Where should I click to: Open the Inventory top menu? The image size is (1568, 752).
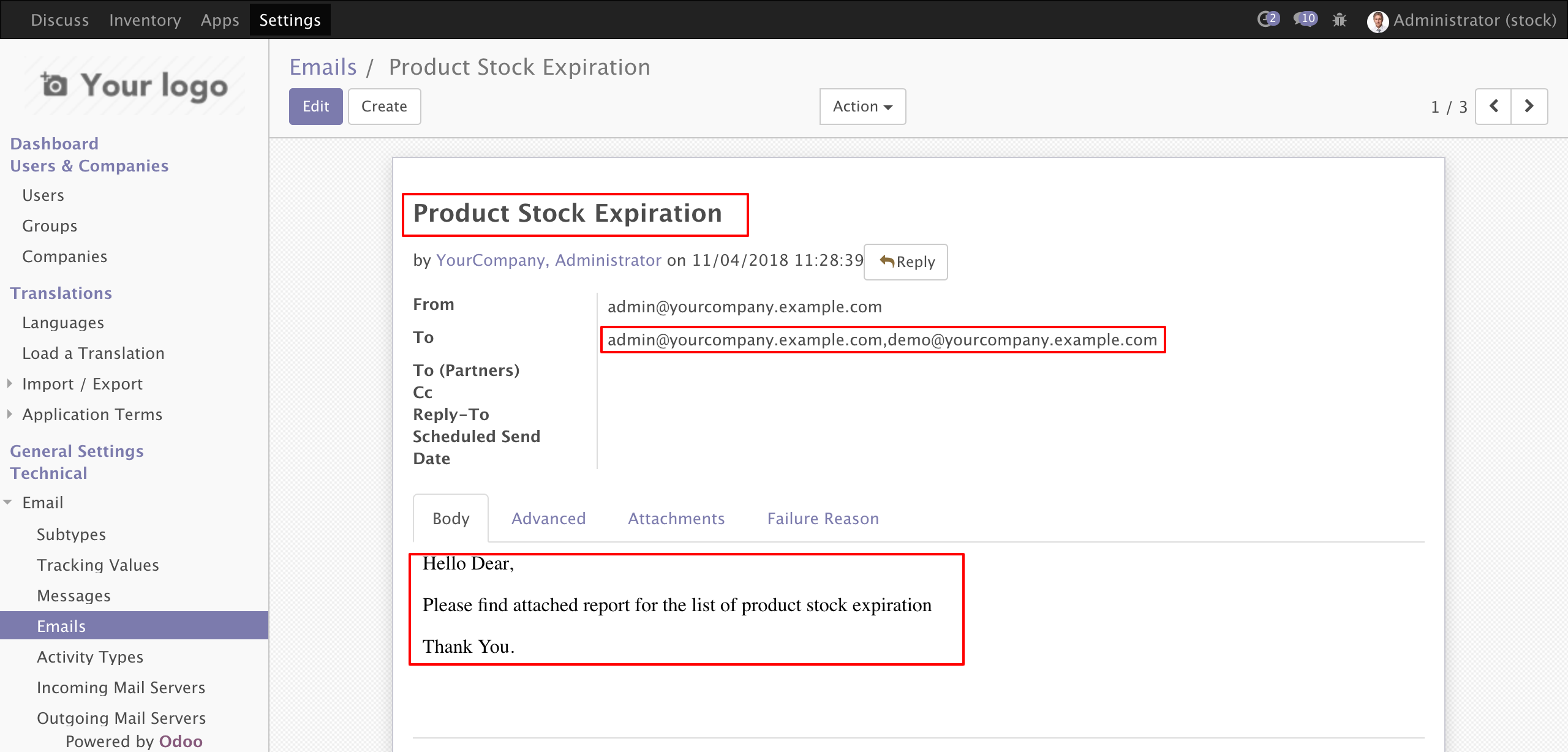pos(145,20)
